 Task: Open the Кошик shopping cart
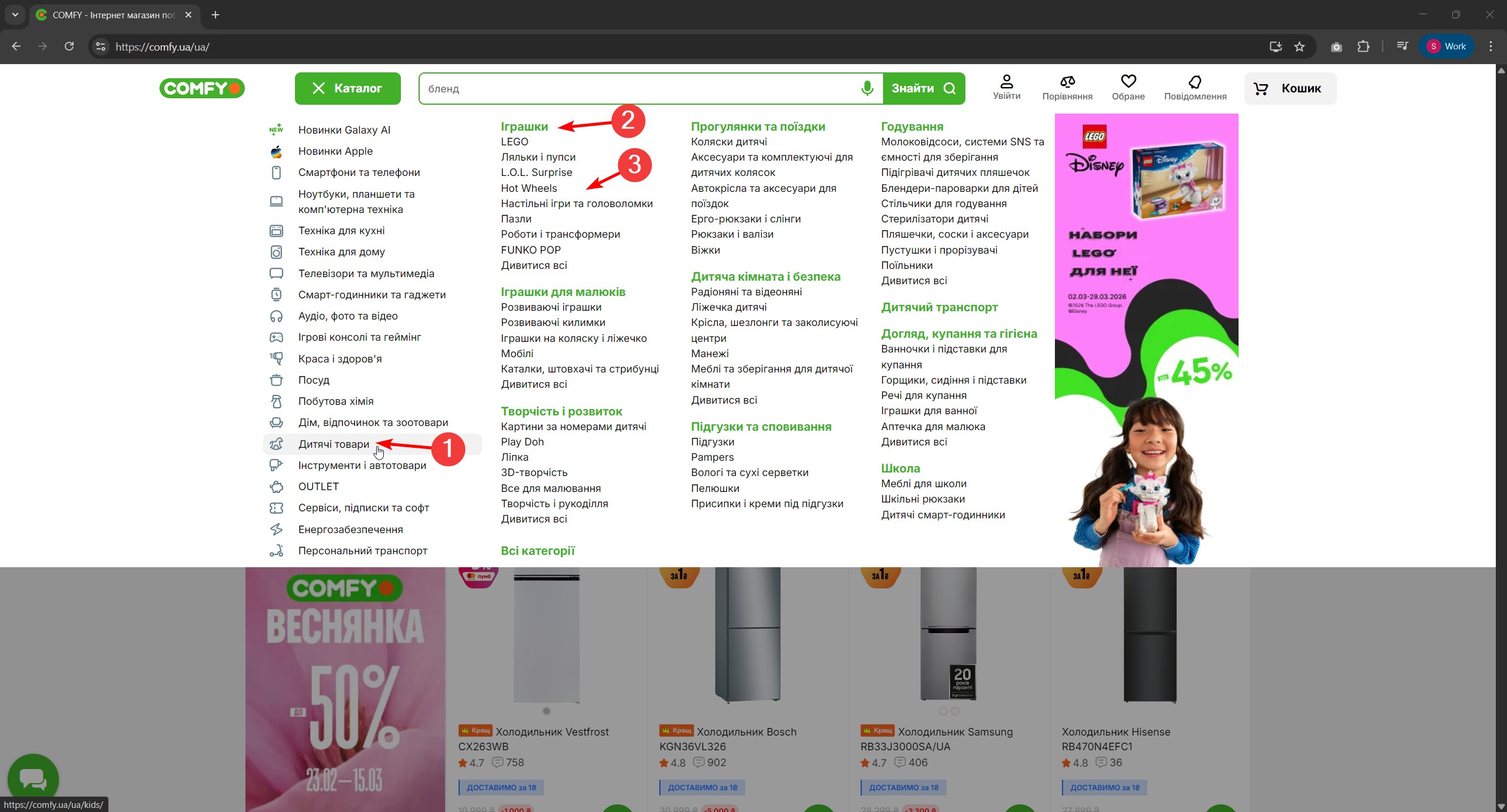click(x=1290, y=88)
